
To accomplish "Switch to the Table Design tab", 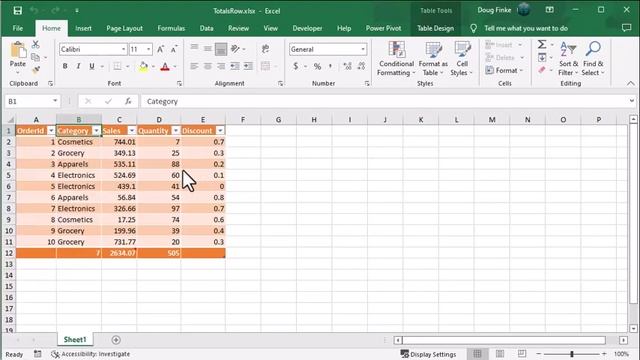I will point(436,28).
